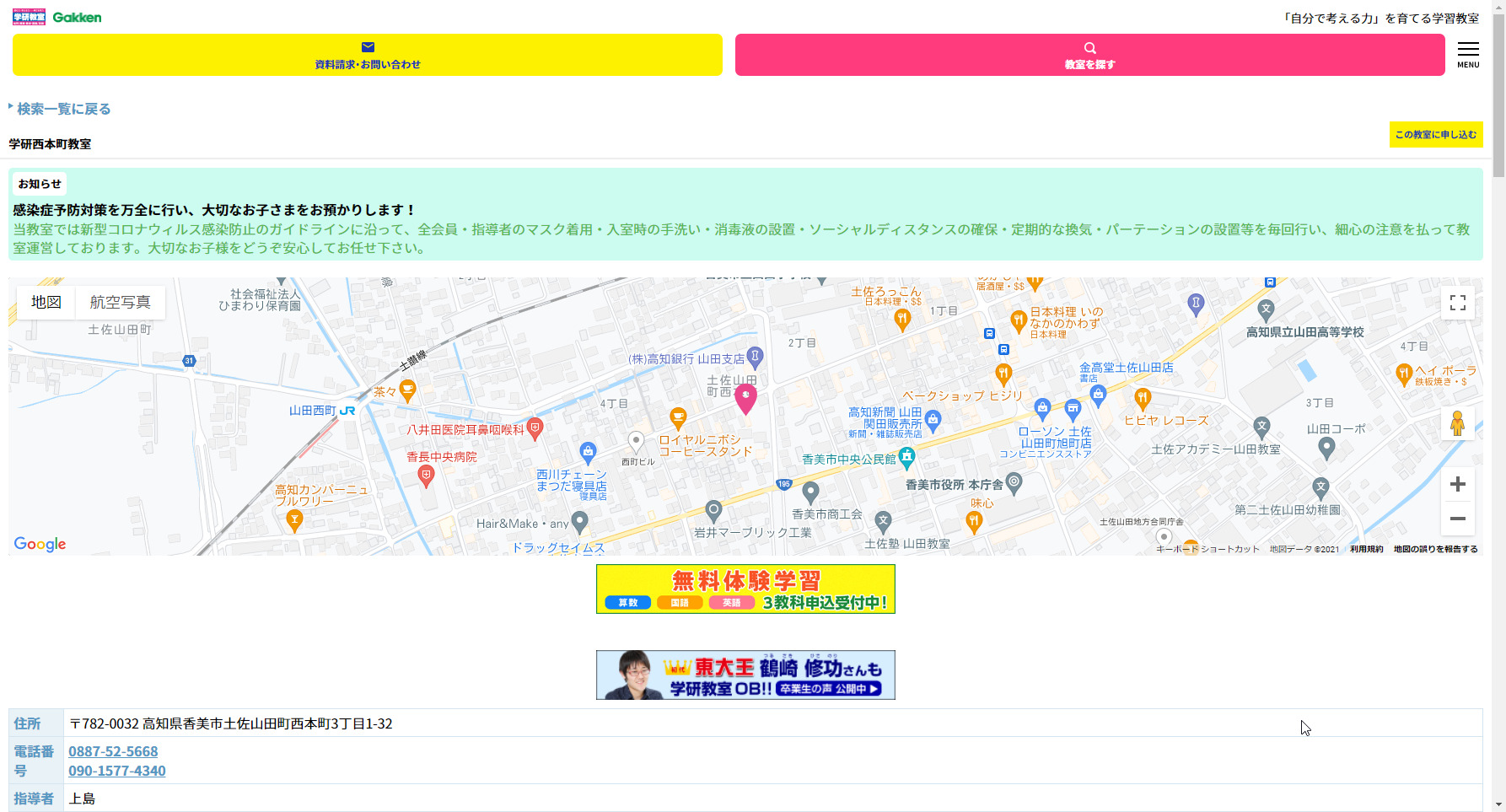Image resolution: width=1506 pixels, height=812 pixels.
Task: Zoom in the map
Action: tap(1457, 484)
